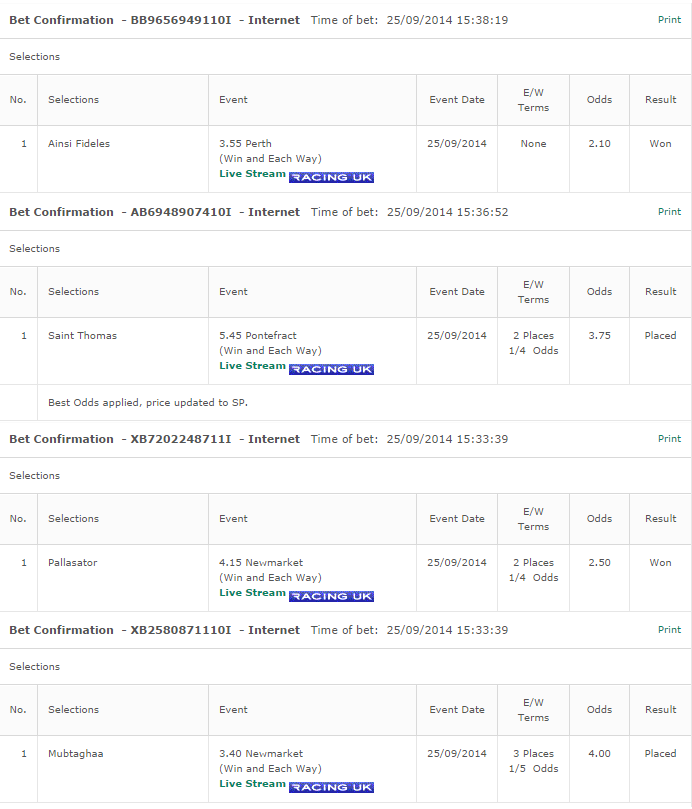
Task: Open Live Stream for 3.40 Newmarket
Action: [252, 784]
